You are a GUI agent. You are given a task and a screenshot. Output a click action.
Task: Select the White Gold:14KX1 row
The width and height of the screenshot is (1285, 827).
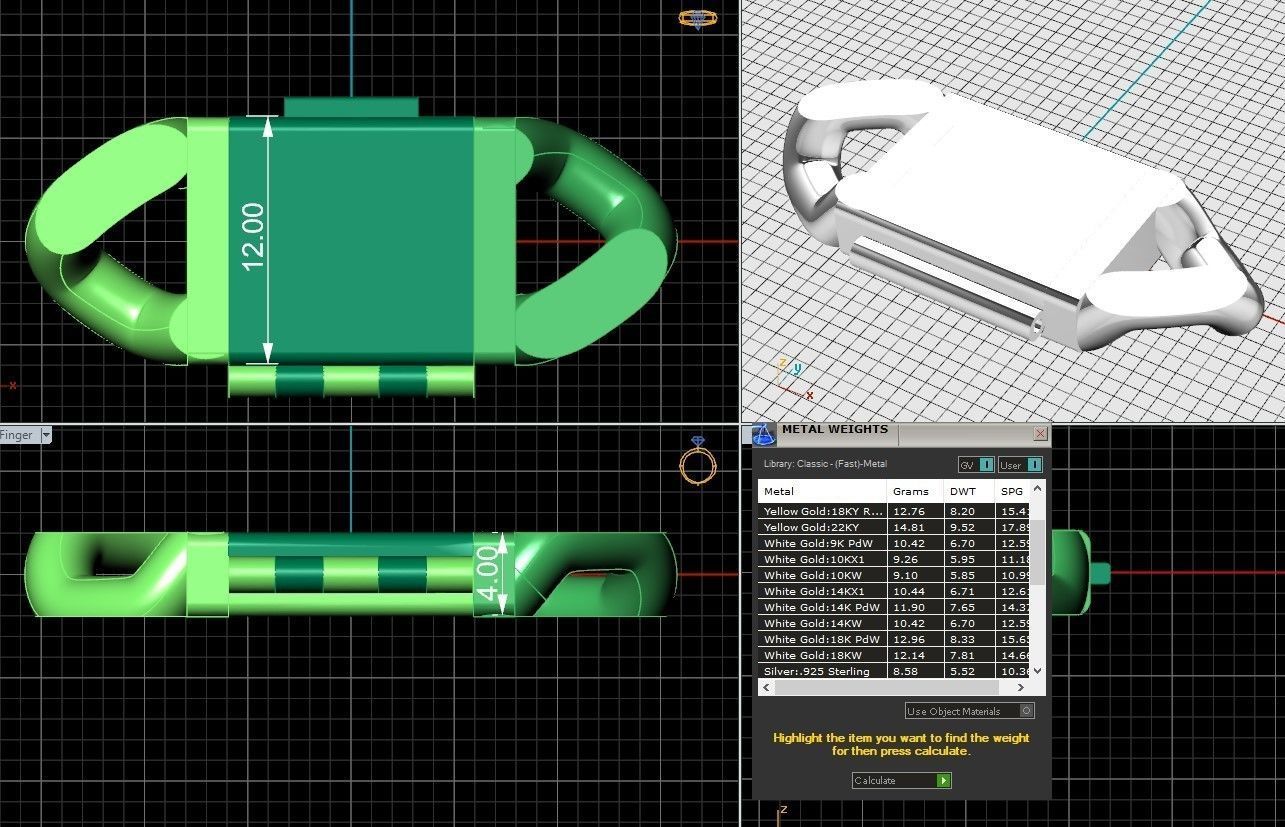tap(894, 592)
